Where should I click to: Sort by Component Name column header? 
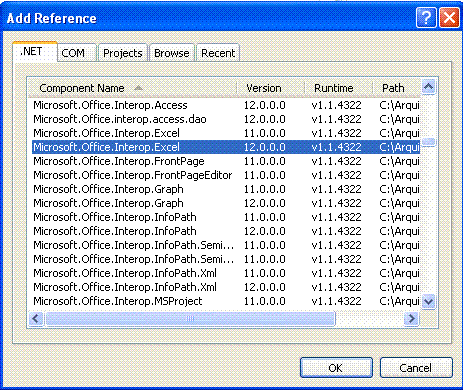(x=132, y=88)
